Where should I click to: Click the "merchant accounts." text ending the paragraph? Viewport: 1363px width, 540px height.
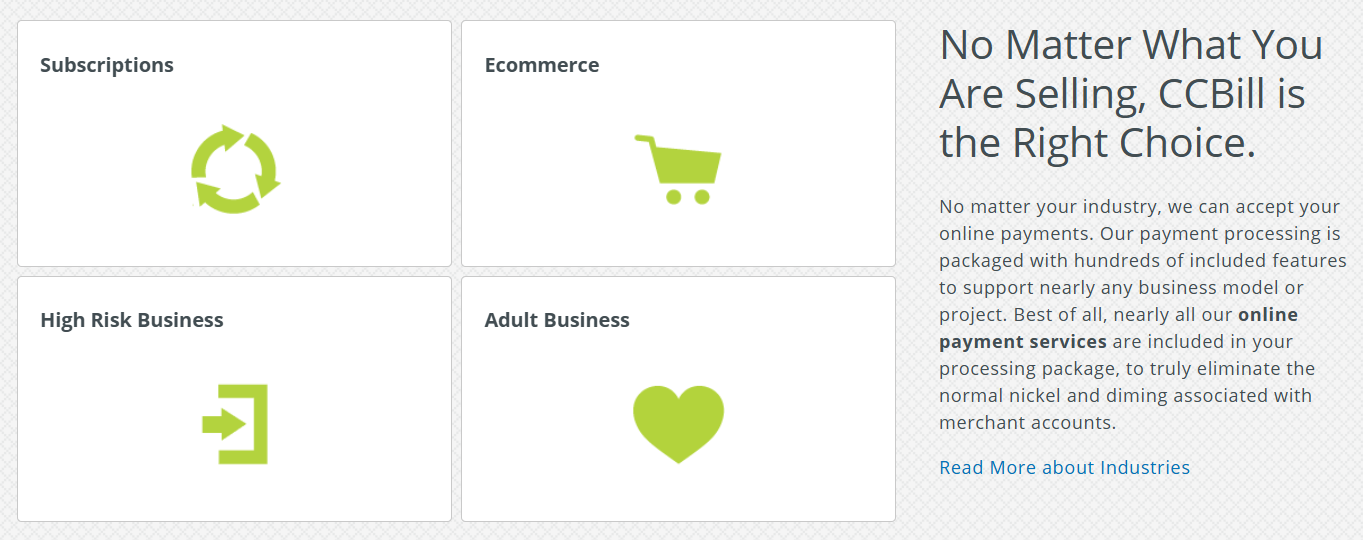point(1027,422)
